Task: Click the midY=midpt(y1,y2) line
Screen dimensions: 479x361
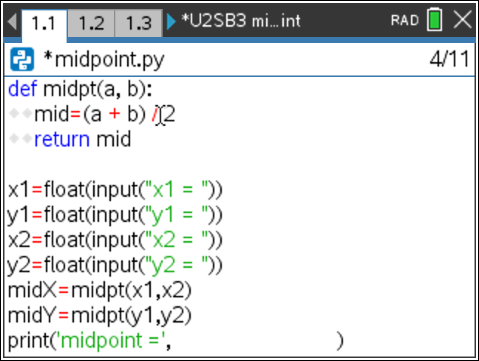Action: [x=99, y=315]
